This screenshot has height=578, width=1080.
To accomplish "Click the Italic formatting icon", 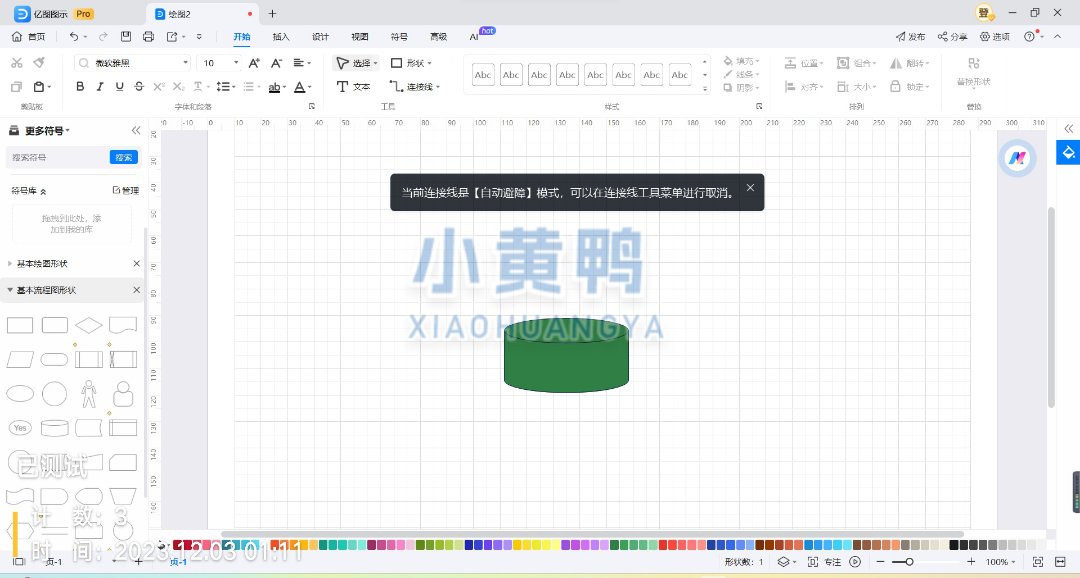I will click(100, 87).
